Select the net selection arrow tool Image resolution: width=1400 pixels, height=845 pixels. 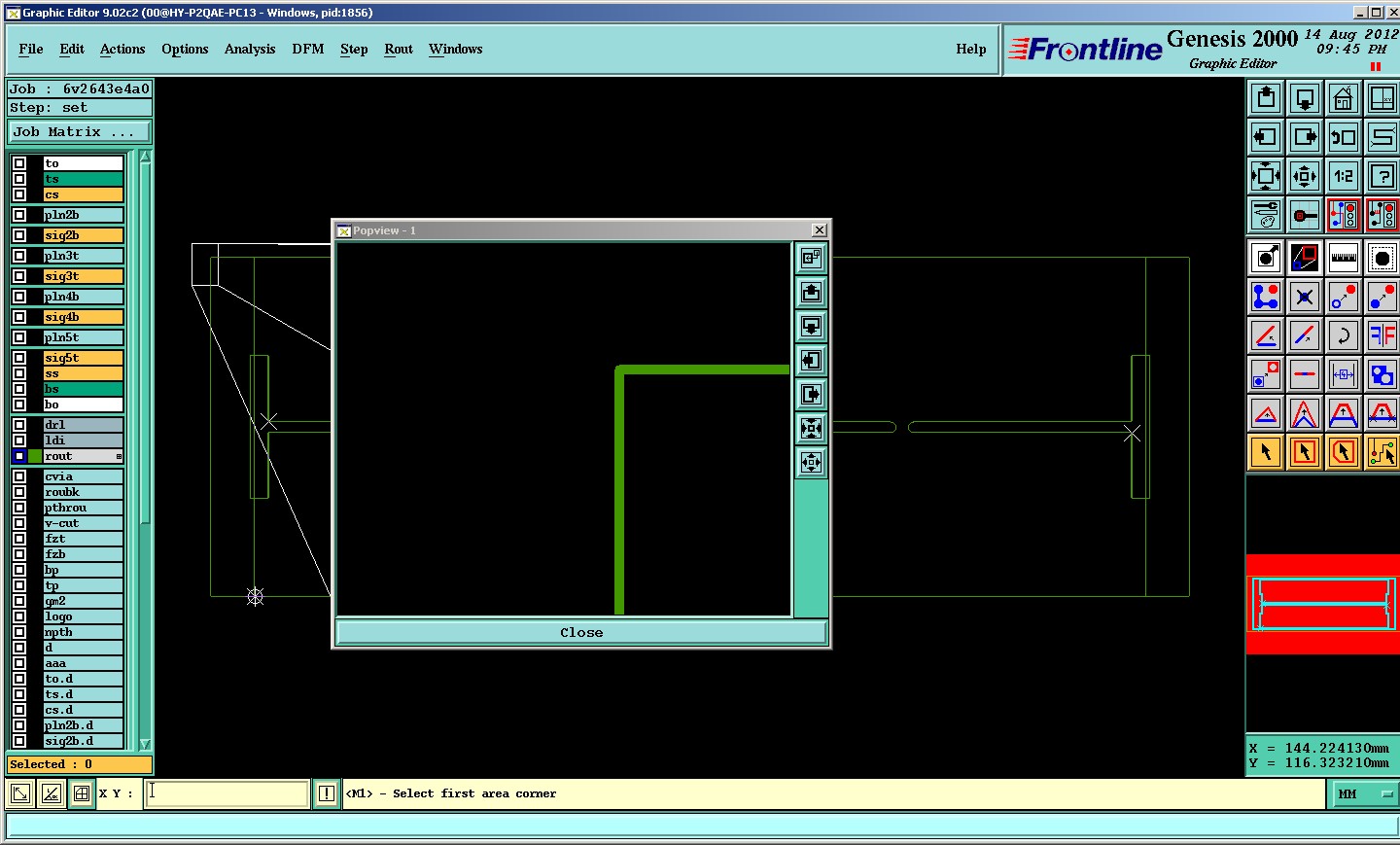(x=1382, y=452)
